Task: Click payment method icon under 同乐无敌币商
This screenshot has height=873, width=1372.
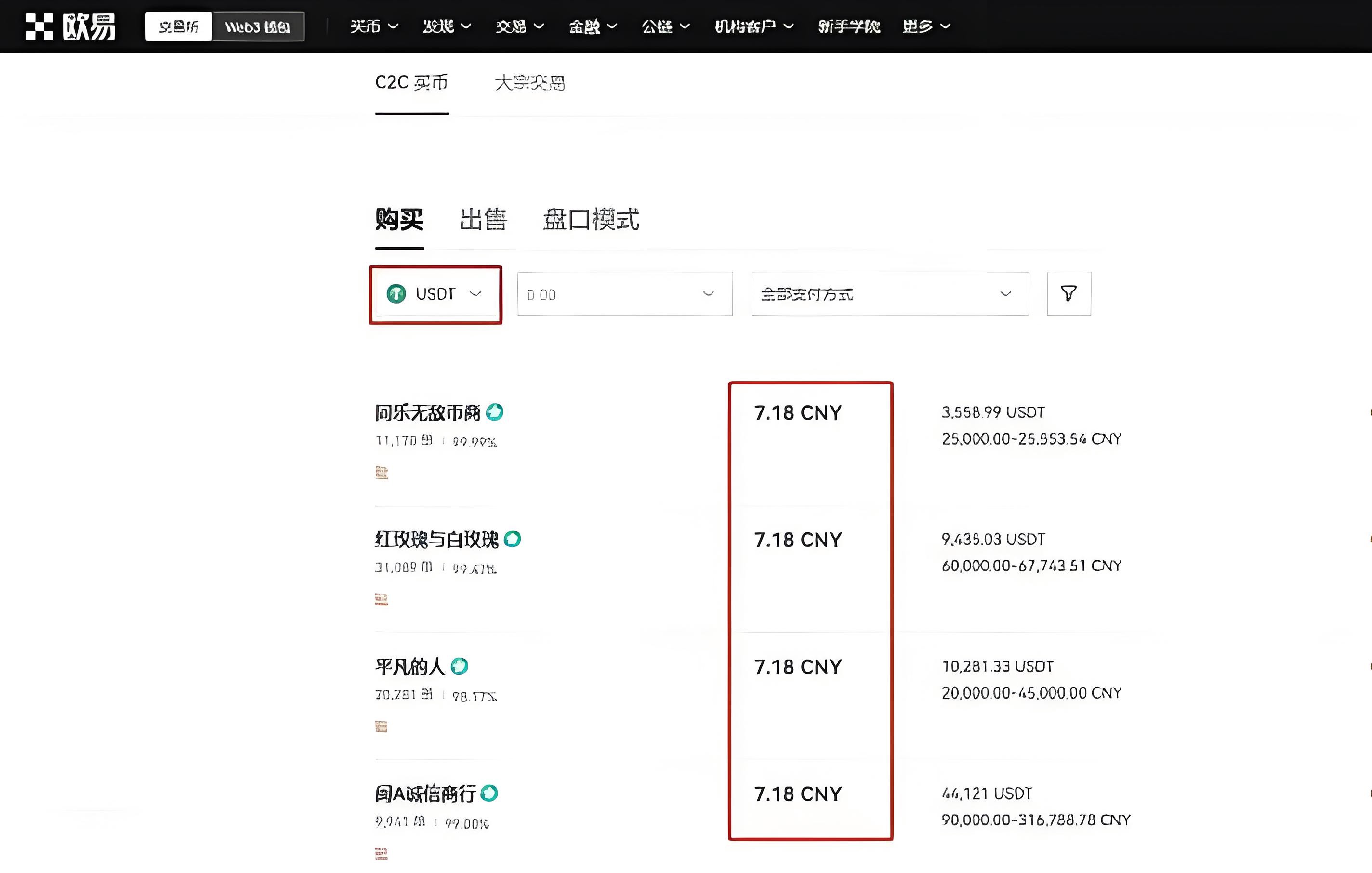Action: 382,473
